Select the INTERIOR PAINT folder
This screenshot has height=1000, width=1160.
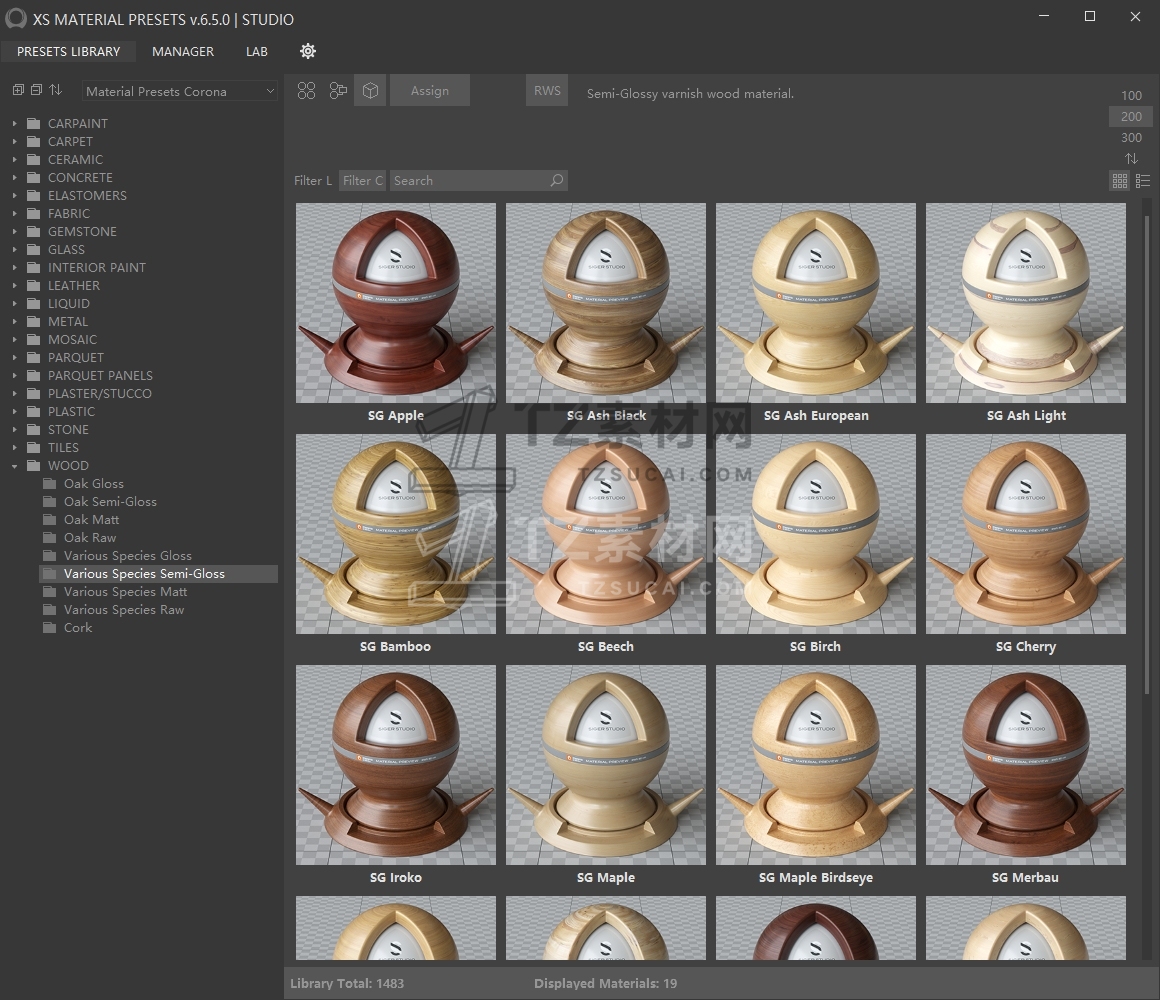pyautogui.click(x=96, y=268)
